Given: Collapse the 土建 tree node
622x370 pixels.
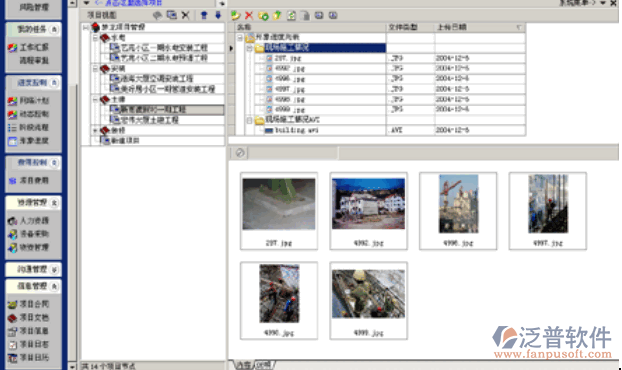Looking at the screenshot, I should click(x=95, y=99).
